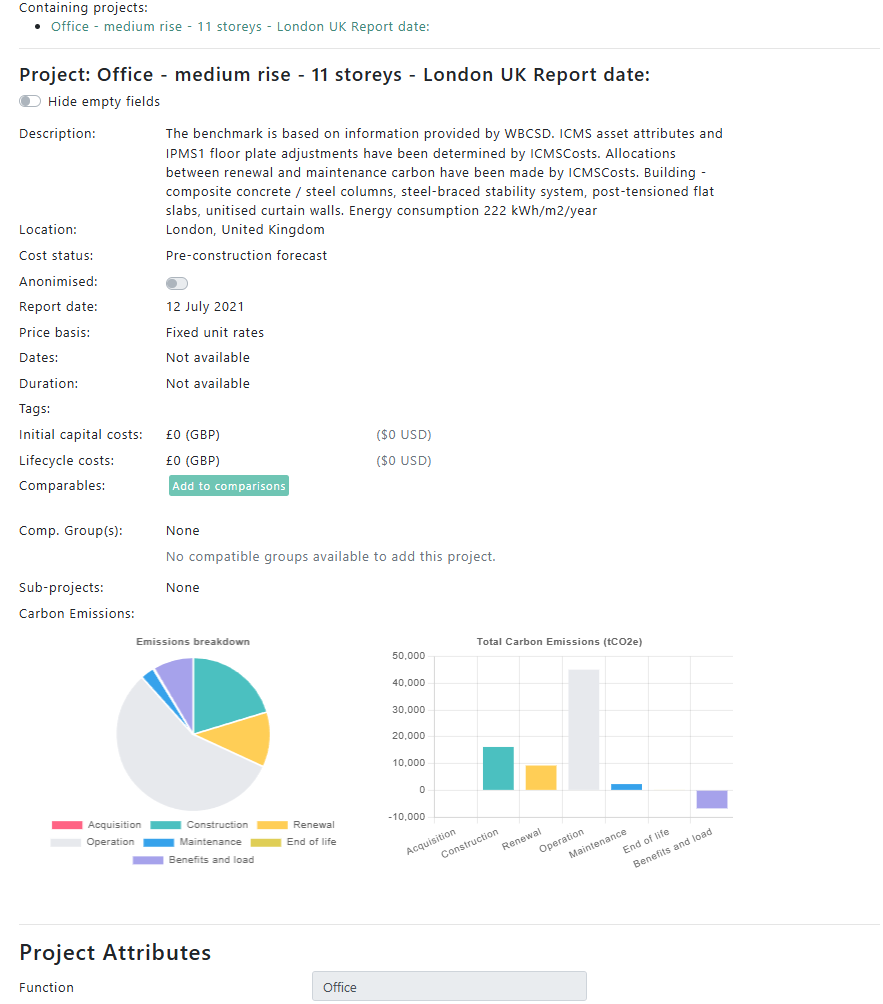Open the Office medium rise project link
Screen dimensions: 883x1004
tap(240, 26)
